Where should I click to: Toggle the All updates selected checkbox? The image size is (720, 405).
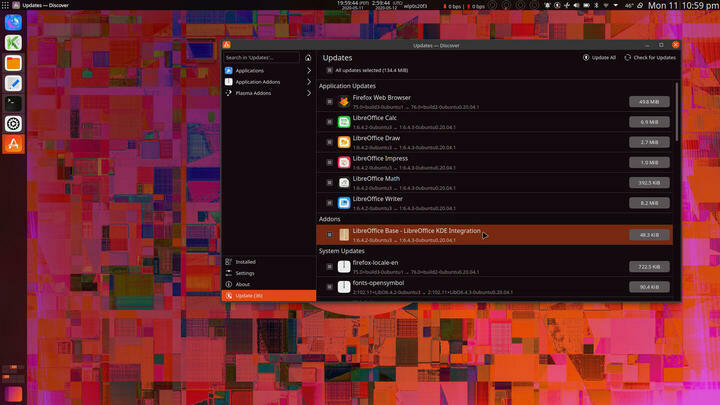click(329, 70)
